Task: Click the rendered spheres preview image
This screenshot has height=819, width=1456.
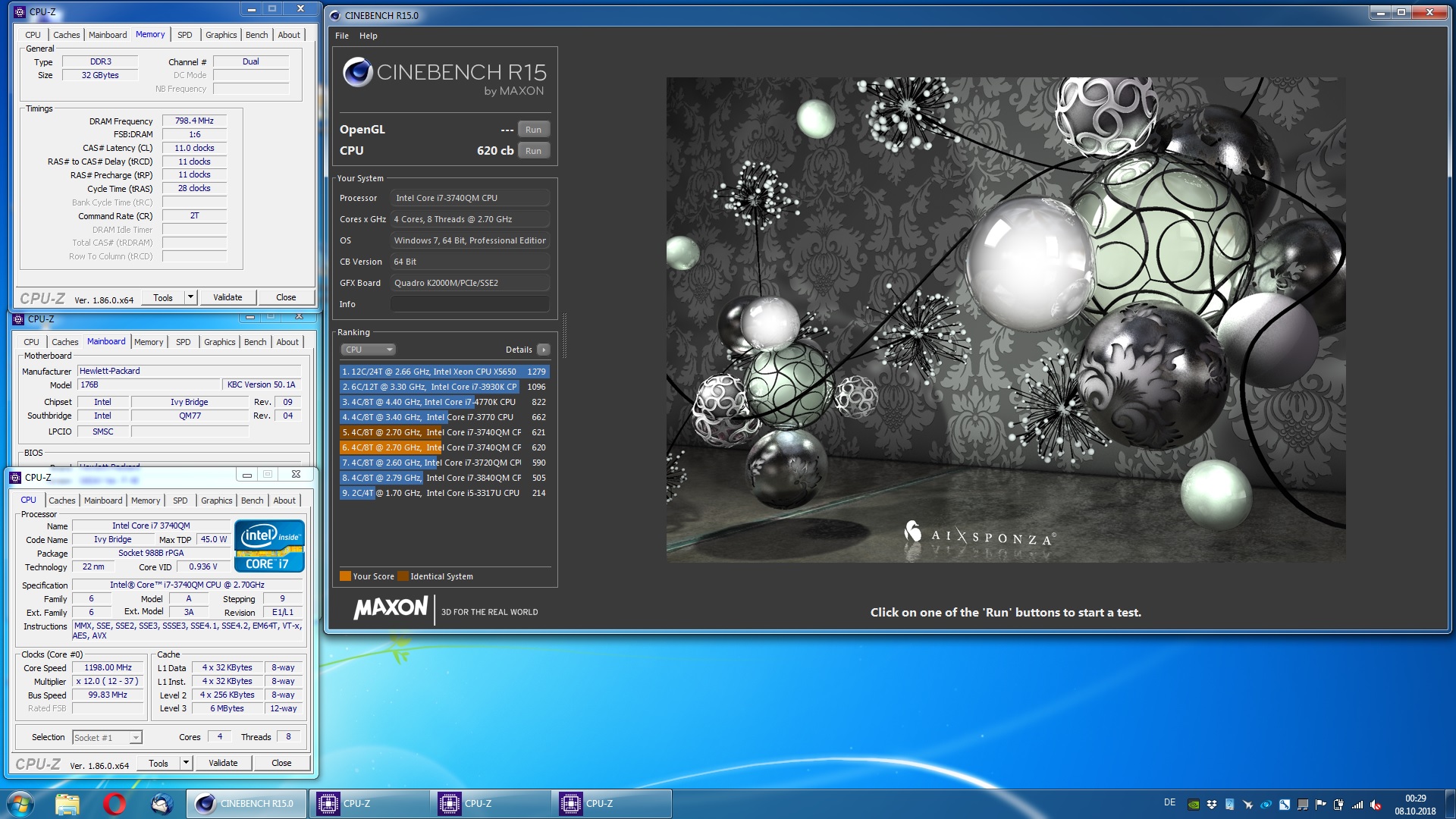Action: pos(1006,319)
